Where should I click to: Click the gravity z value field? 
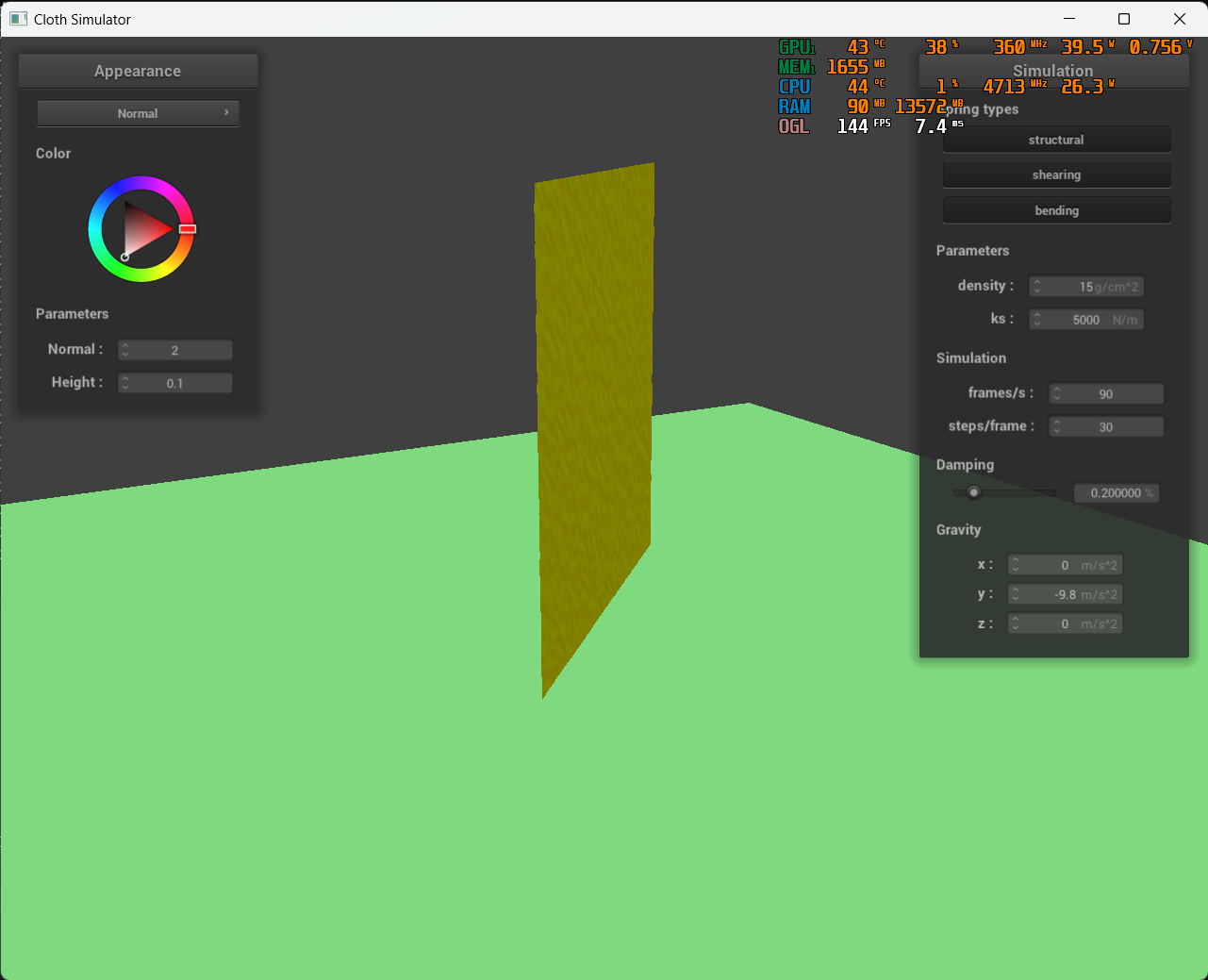click(x=1066, y=623)
